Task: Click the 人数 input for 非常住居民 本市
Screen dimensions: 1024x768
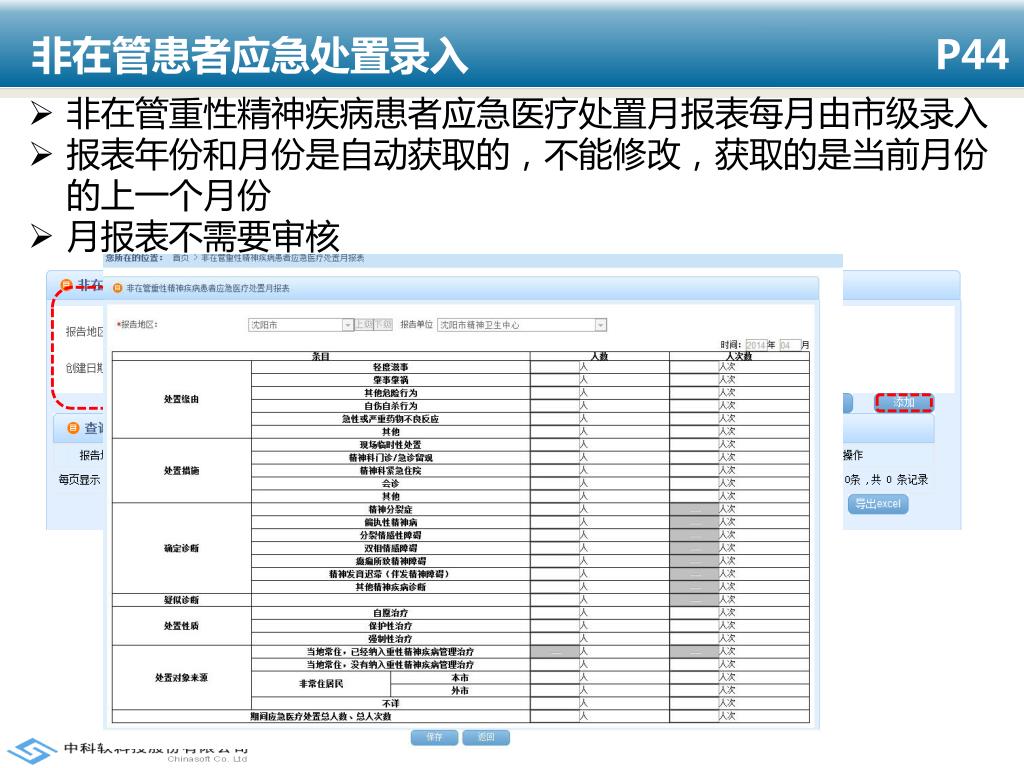Action: pos(555,677)
